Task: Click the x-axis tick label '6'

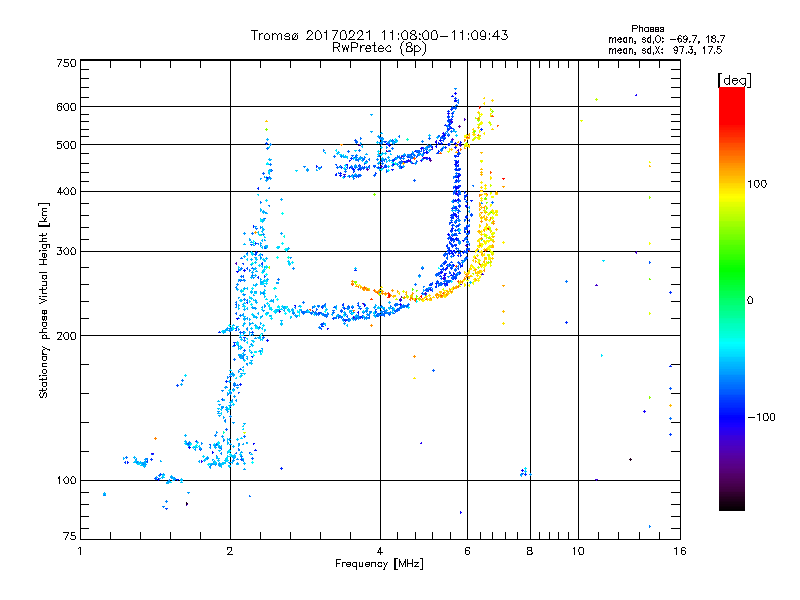Action: click(467, 551)
